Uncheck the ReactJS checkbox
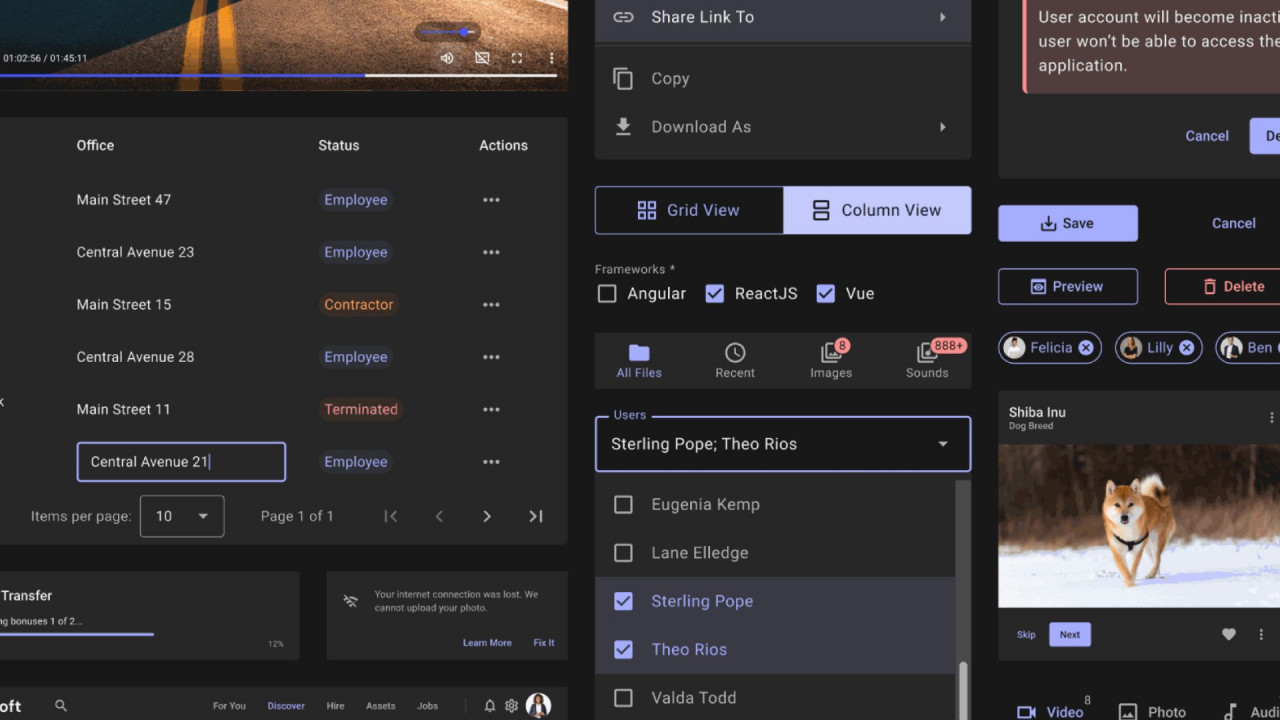Screen dimensions: 1280x720 click(x=714, y=294)
